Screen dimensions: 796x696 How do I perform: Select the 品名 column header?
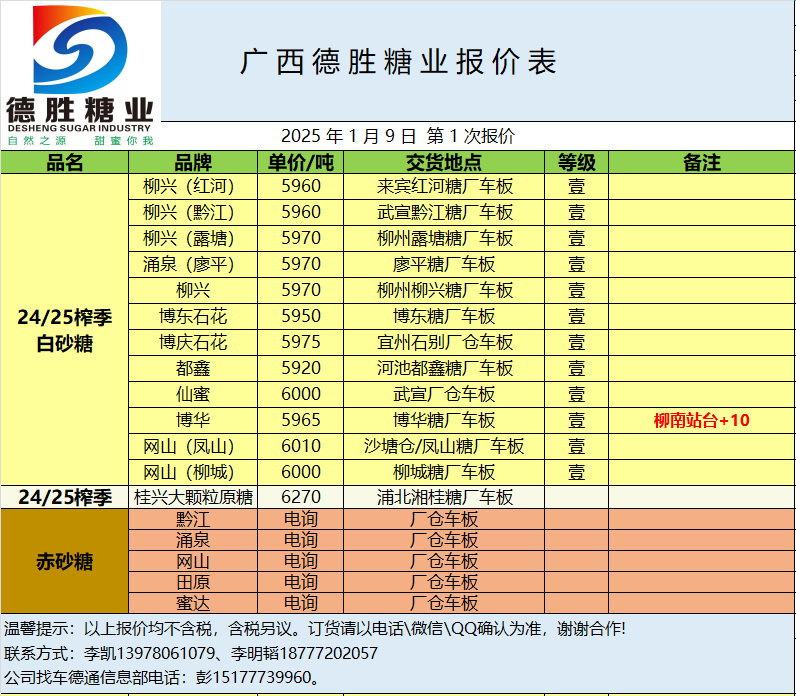65,162
